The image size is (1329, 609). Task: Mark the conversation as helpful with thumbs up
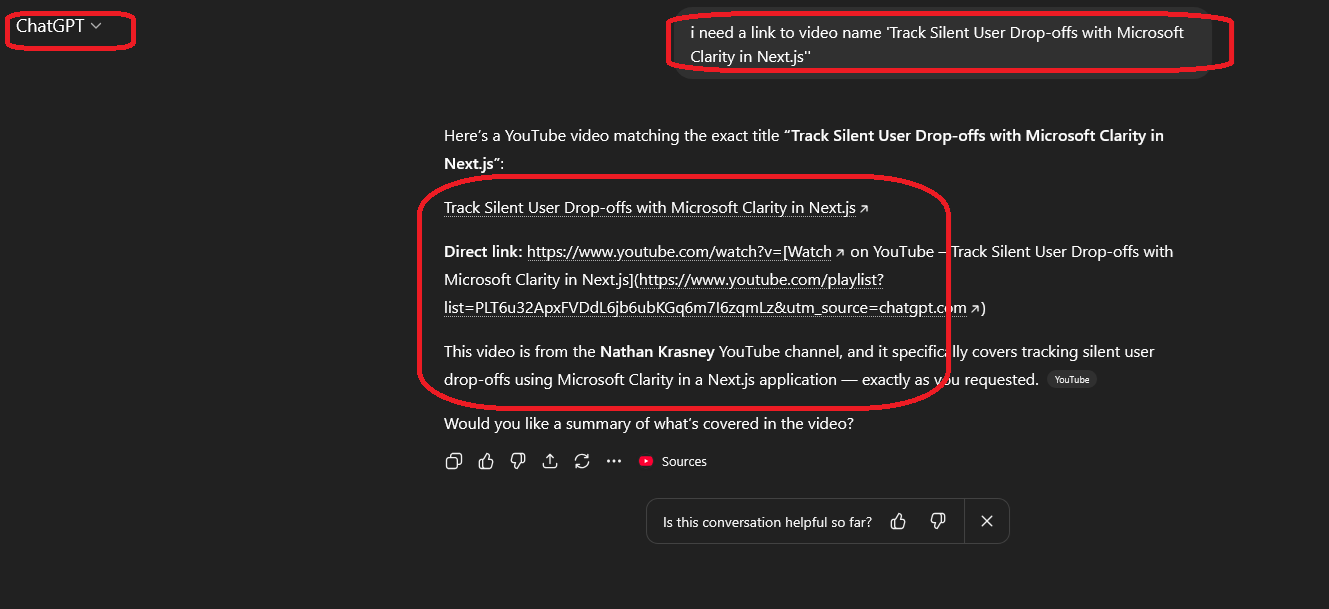pos(897,521)
